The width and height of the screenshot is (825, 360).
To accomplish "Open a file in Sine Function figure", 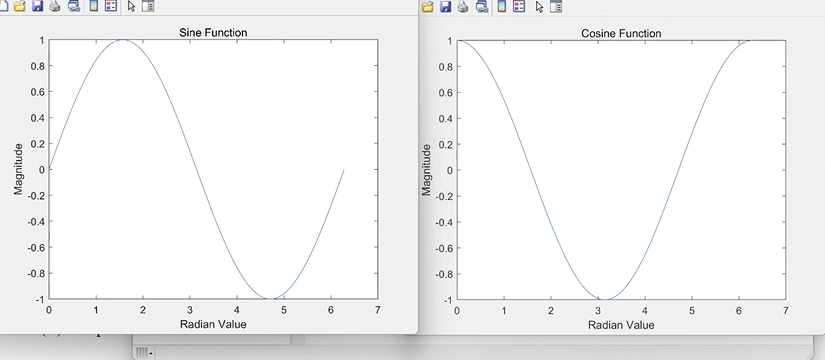I will pyautogui.click(x=20, y=6).
